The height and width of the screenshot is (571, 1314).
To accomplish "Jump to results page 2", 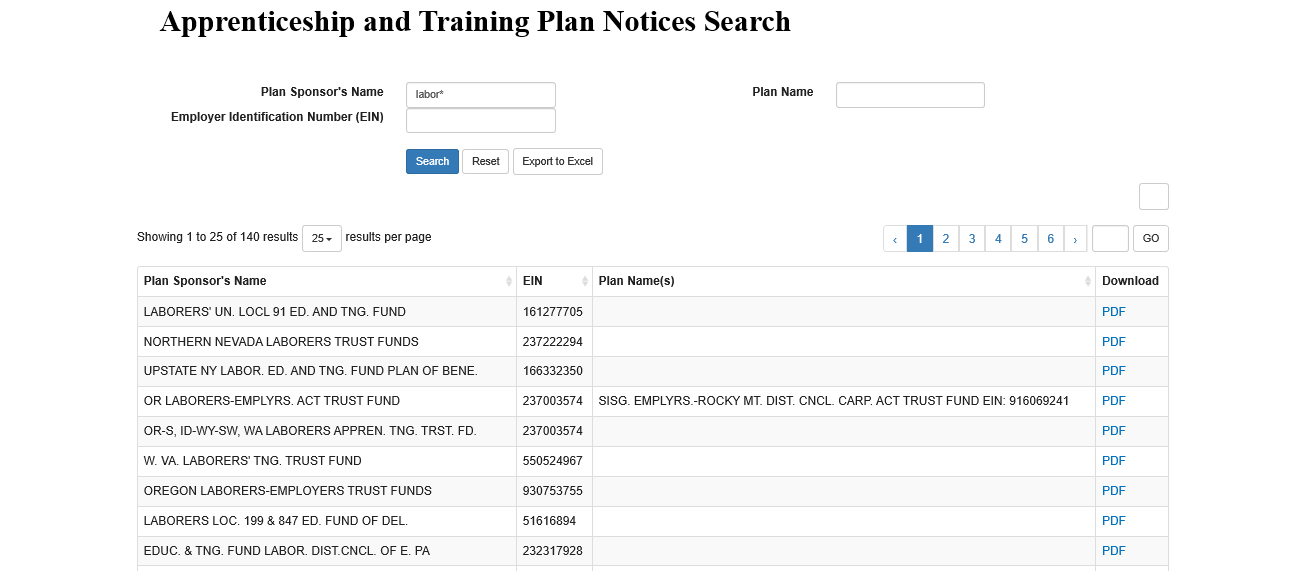I will pyautogui.click(x=945, y=238).
